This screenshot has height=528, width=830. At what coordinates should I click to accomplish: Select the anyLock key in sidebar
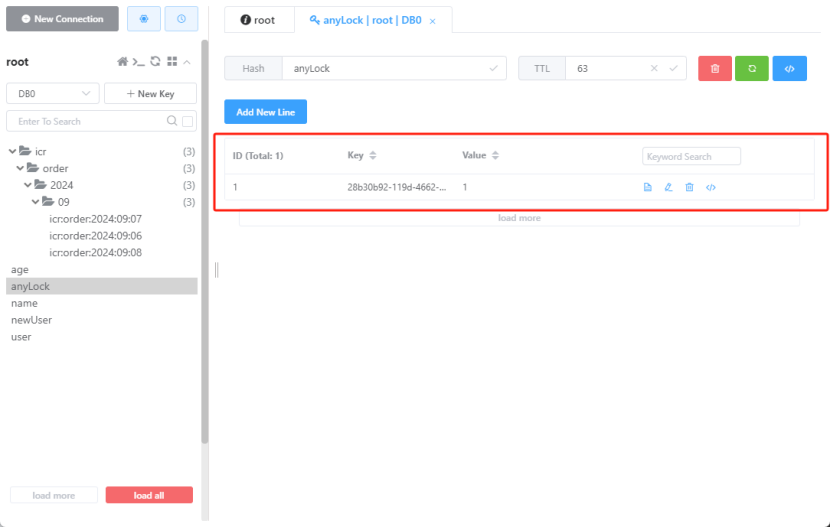102,287
